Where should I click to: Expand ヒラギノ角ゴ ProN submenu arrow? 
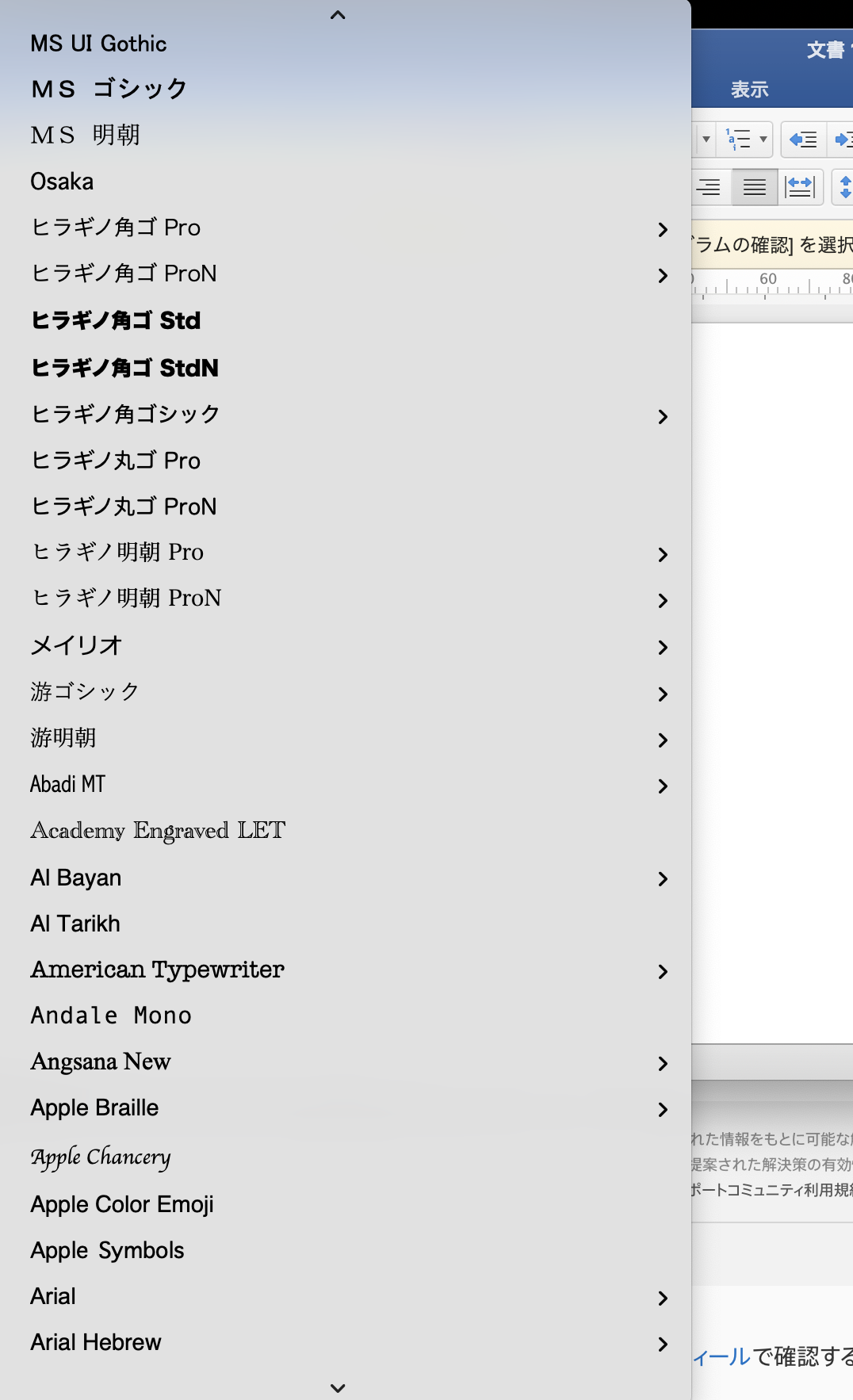(x=663, y=275)
